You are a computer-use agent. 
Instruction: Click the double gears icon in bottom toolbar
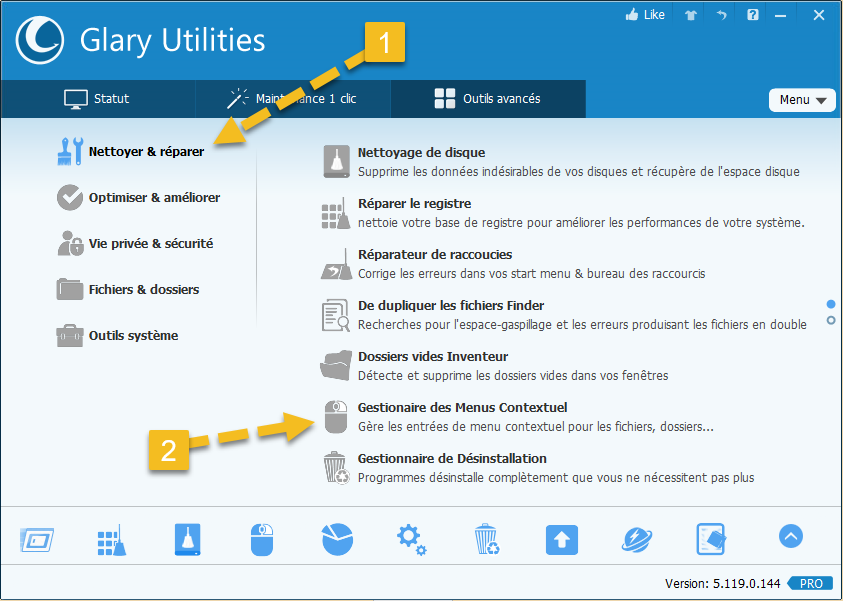411,540
